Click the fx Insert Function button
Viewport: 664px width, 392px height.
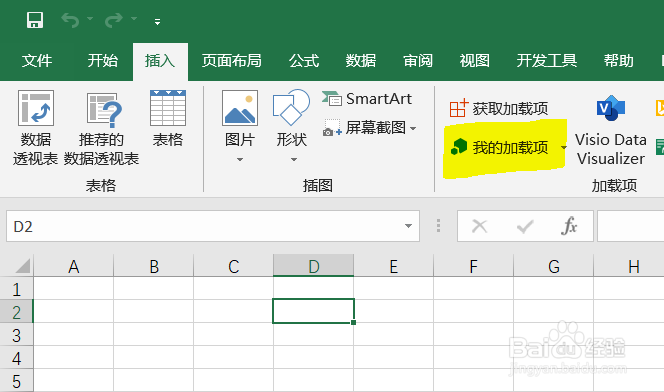[569, 226]
